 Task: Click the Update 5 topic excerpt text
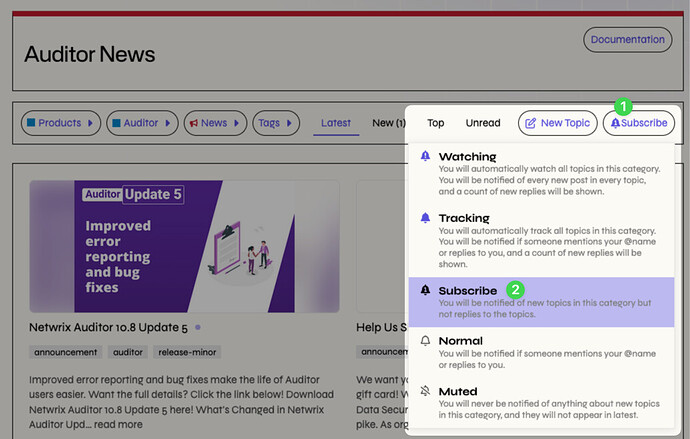pyautogui.click(x=181, y=402)
